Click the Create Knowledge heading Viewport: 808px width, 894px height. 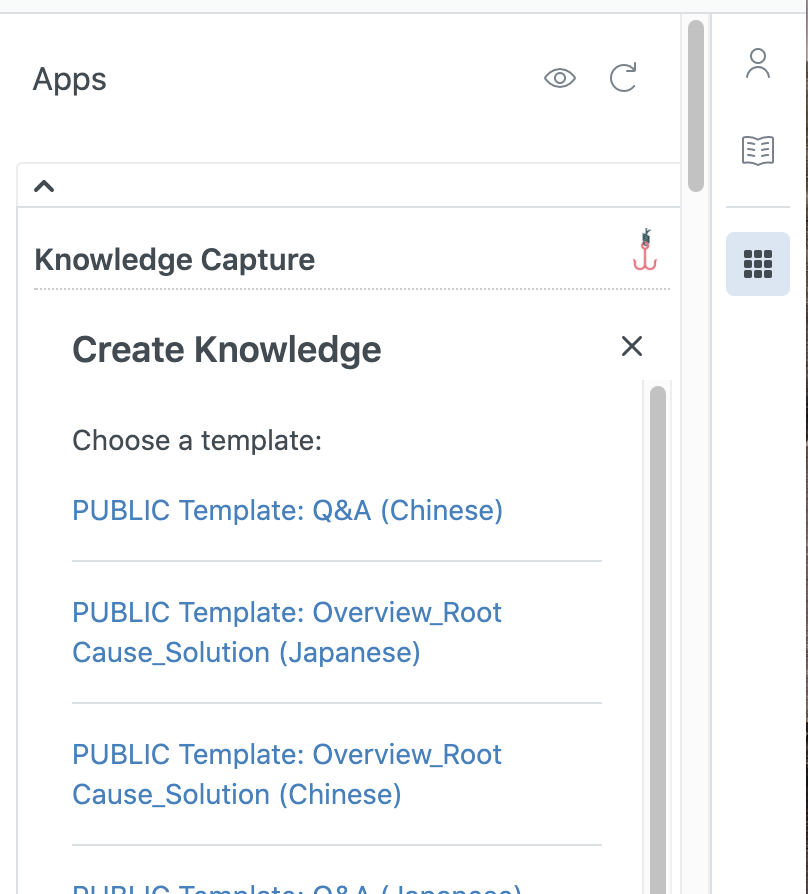(x=227, y=350)
